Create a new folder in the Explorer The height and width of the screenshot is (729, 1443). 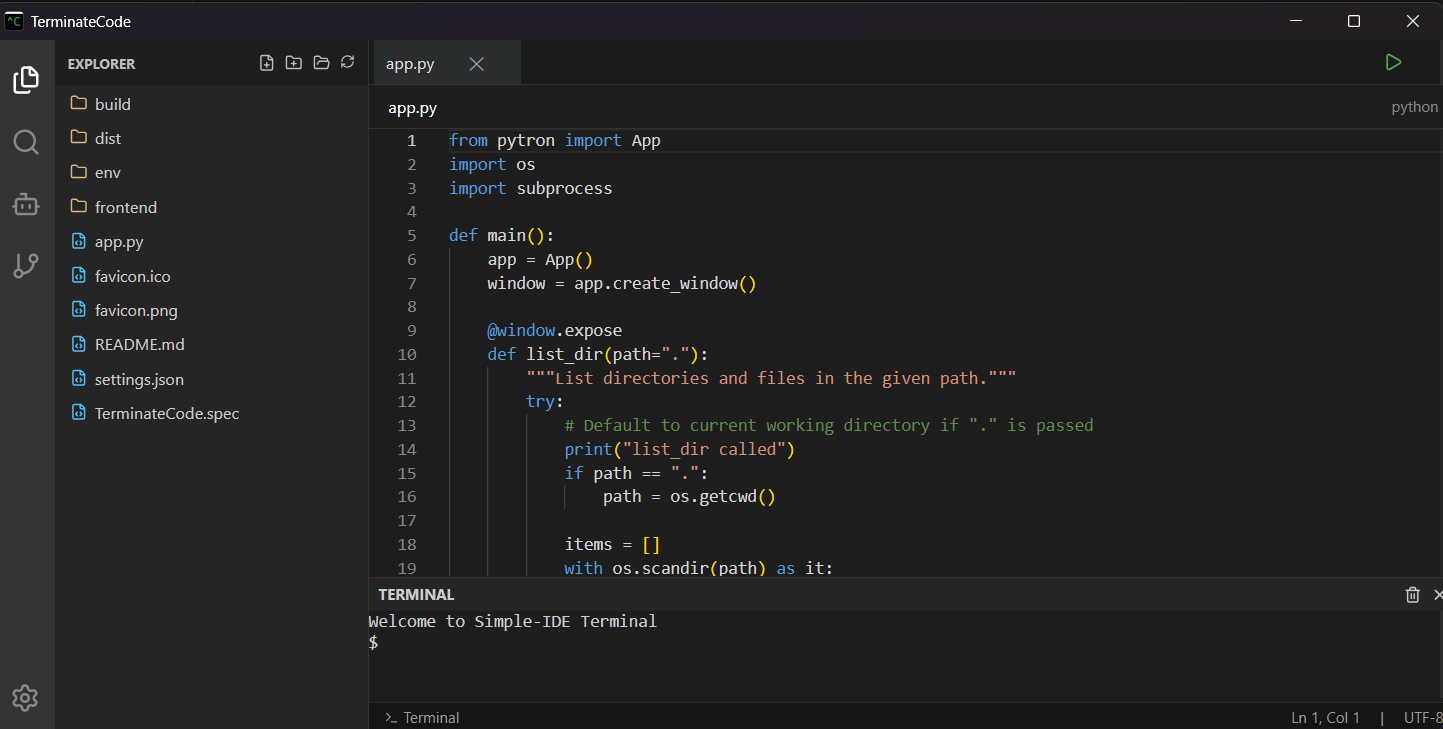click(x=293, y=61)
